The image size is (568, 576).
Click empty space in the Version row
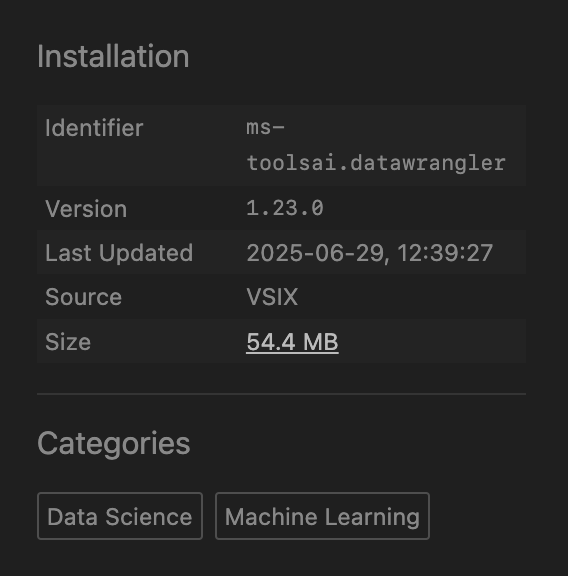(423, 208)
